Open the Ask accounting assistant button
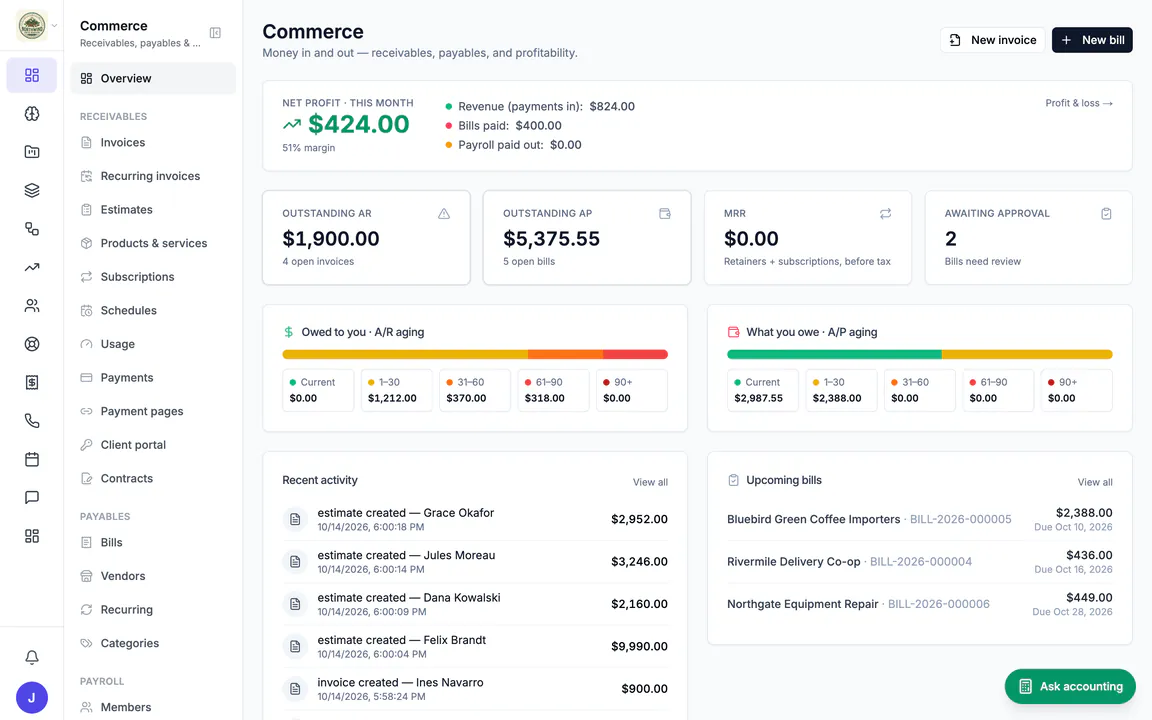 [1070, 686]
